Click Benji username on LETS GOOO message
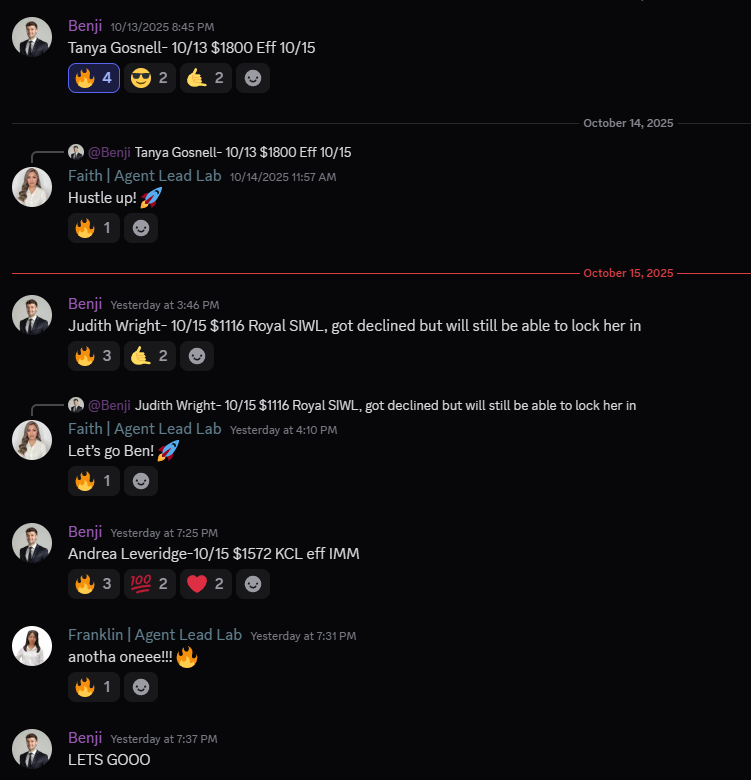This screenshot has width=751, height=780. [85, 737]
